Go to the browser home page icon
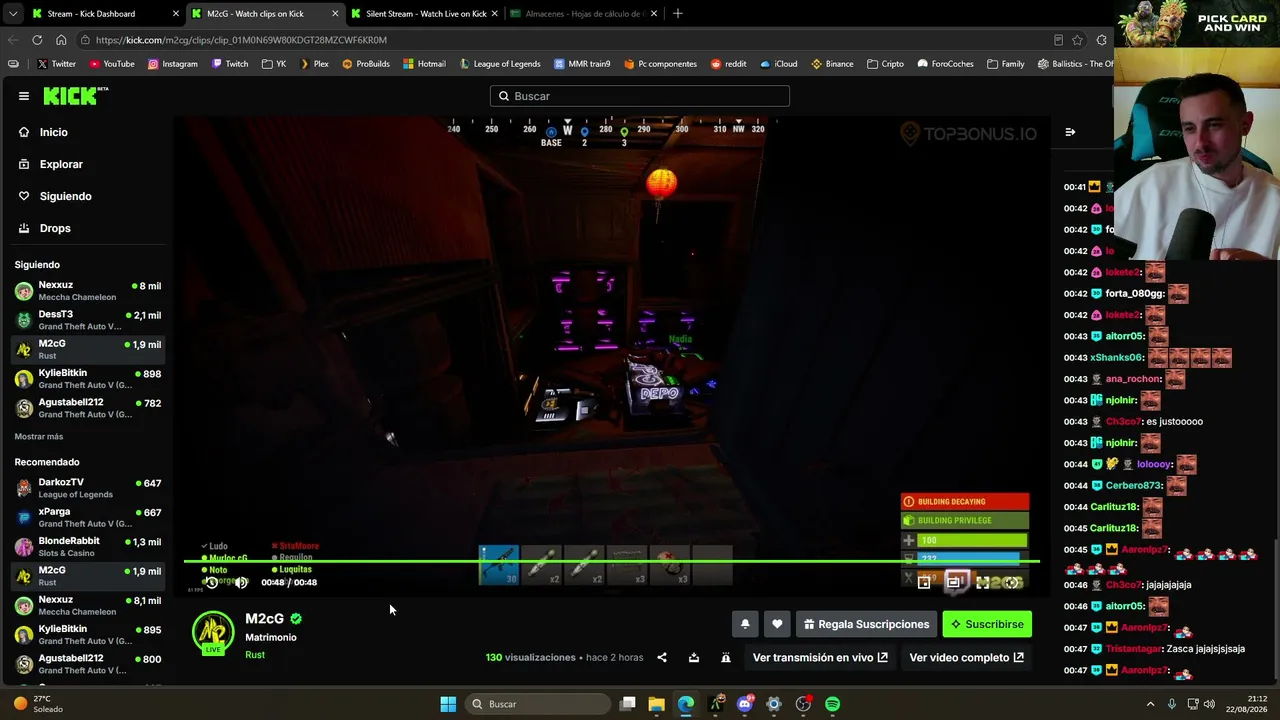The width and height of the screenshot is (1280, 720). [61, 40]
